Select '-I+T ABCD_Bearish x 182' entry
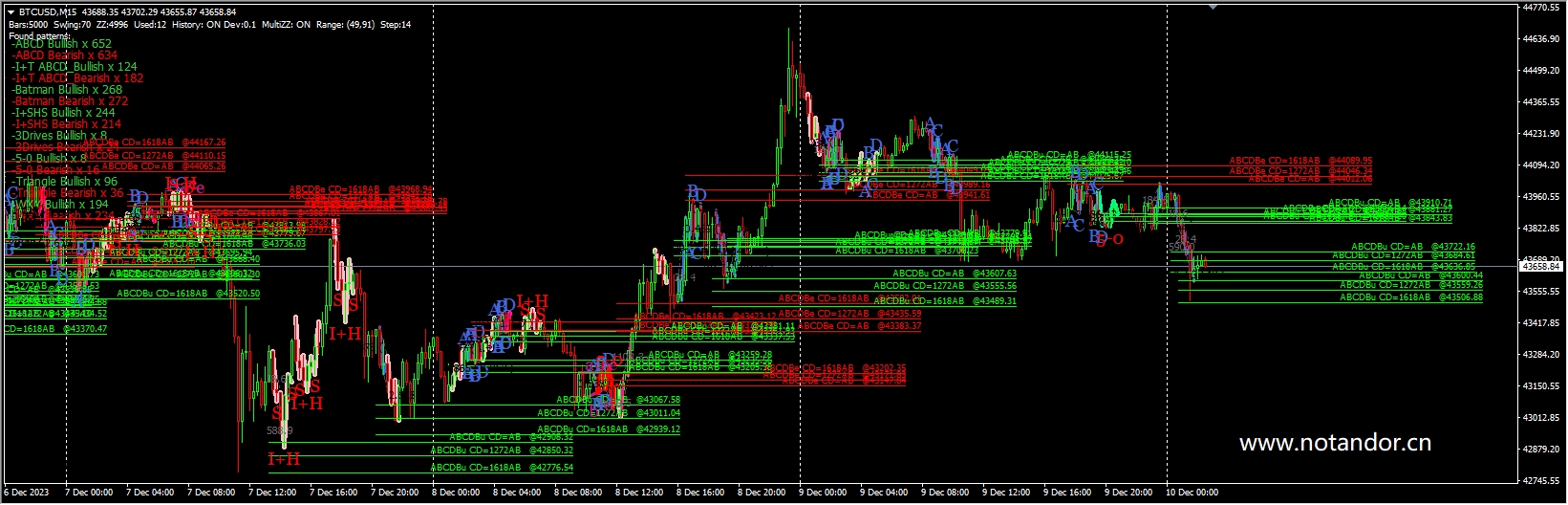 [78, 78]
